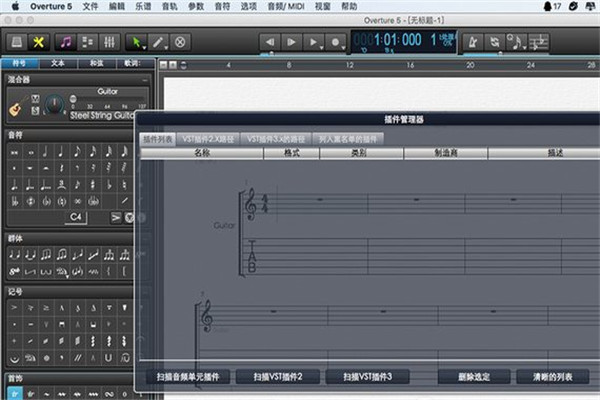
Task: Select the pedal marking with dropdown arrow
Action: [x=62, y=271]
